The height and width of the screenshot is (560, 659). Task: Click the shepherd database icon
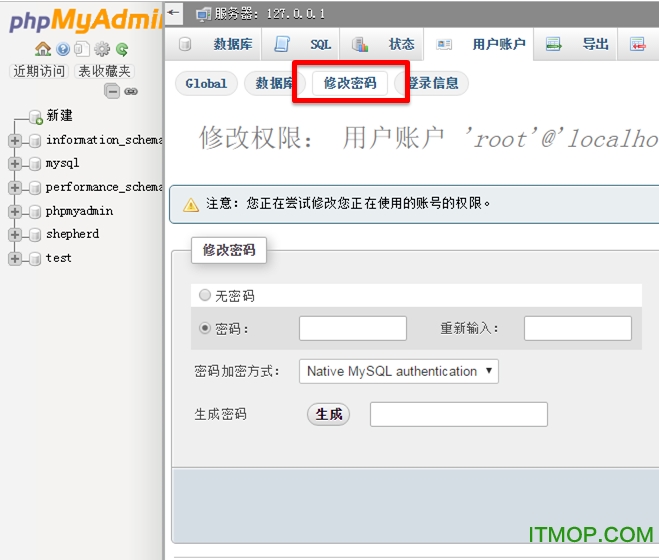tap(36, 234)
